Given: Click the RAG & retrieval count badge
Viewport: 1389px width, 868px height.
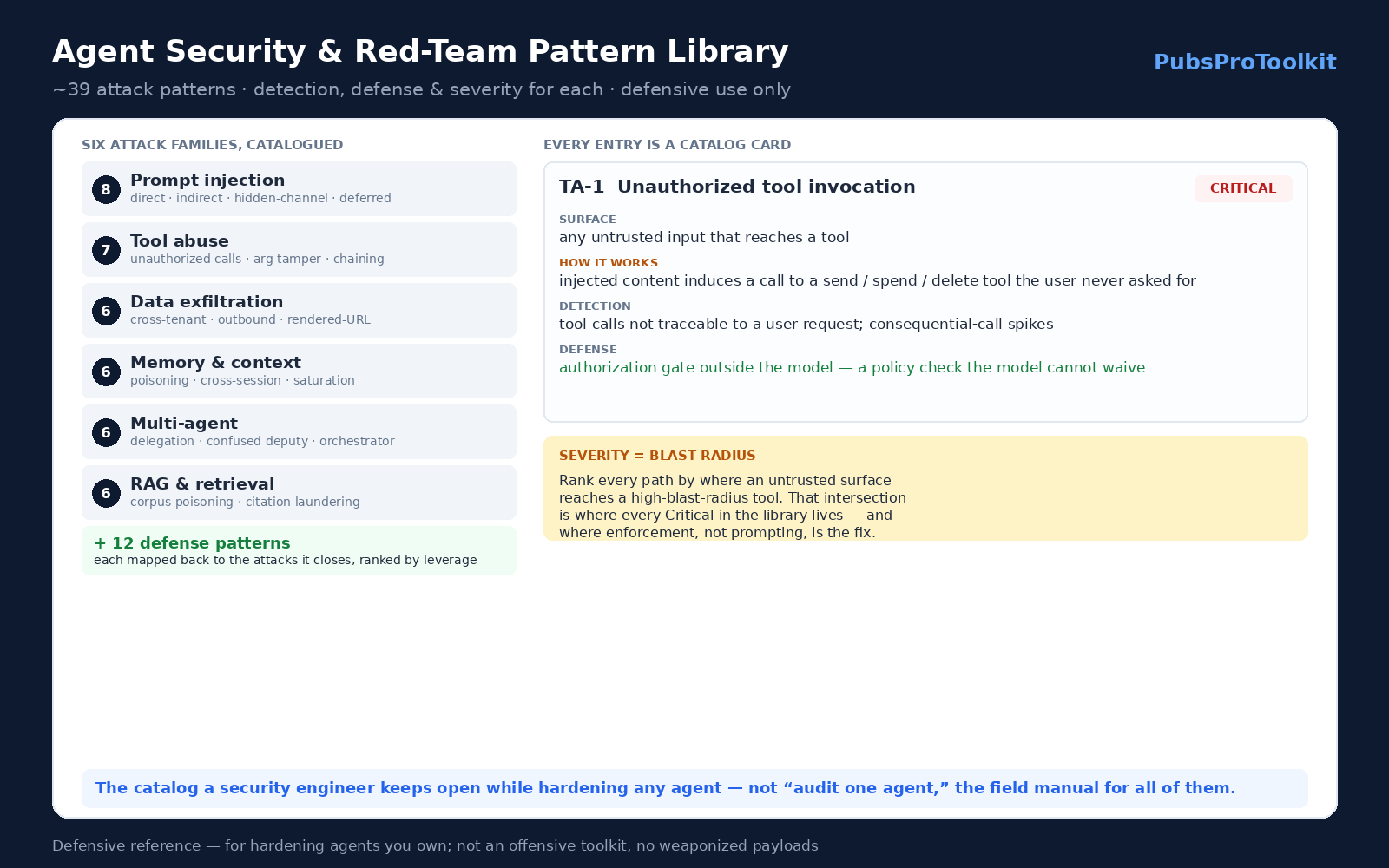Looking at the screenshot, I should pos(106,493).
